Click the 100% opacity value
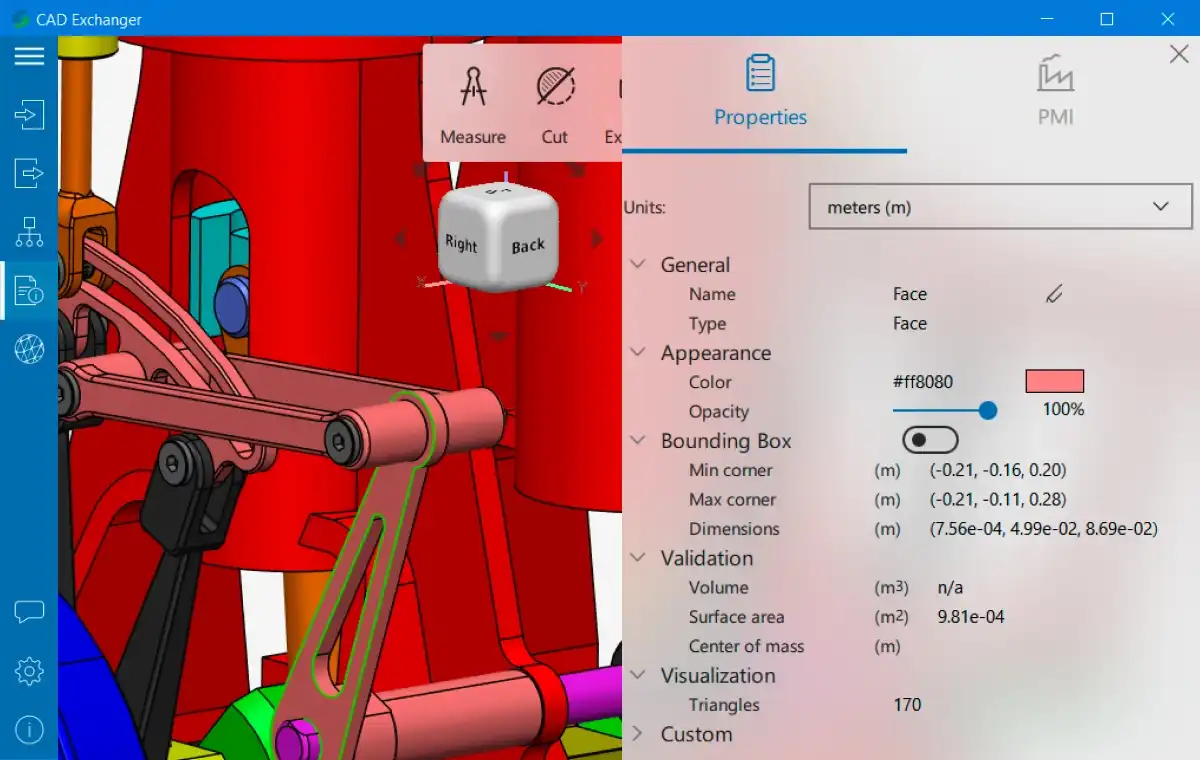The height and width of the screenshot is (760, 1200). (x=1063, y=409)
